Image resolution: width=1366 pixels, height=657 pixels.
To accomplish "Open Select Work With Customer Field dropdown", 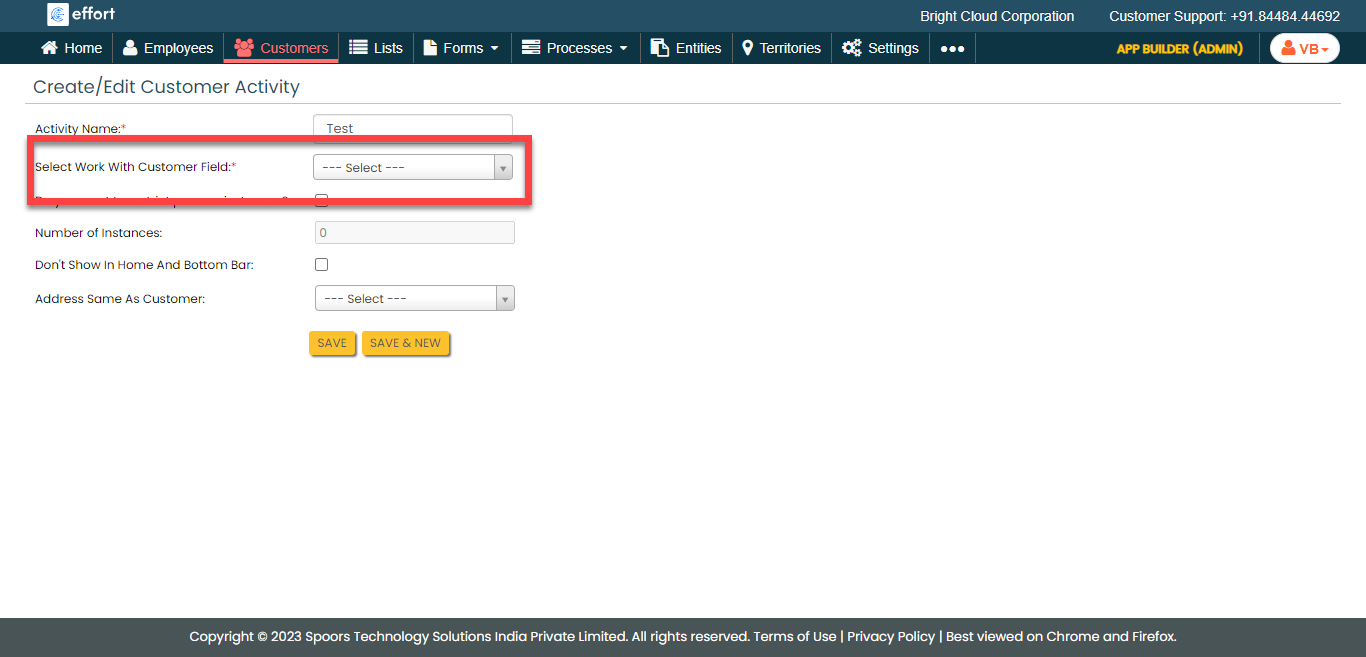I will (412, 167).
